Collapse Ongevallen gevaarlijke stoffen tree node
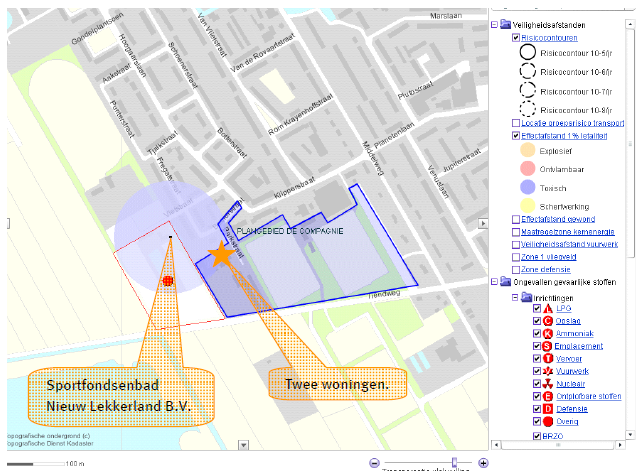This screenshot has height=471, width=641. [494, 282]
